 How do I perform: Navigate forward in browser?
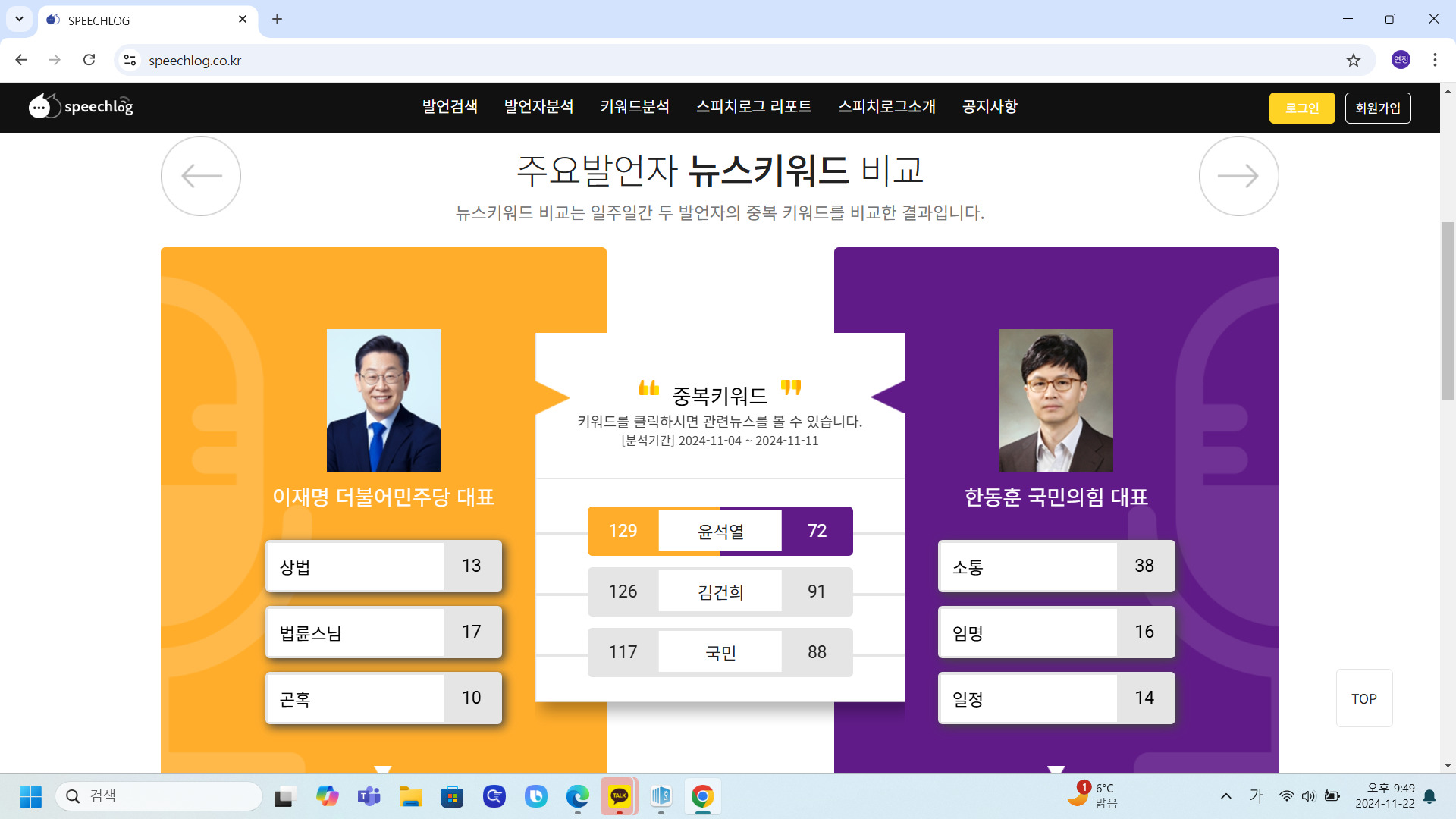(x=55, y=60)
